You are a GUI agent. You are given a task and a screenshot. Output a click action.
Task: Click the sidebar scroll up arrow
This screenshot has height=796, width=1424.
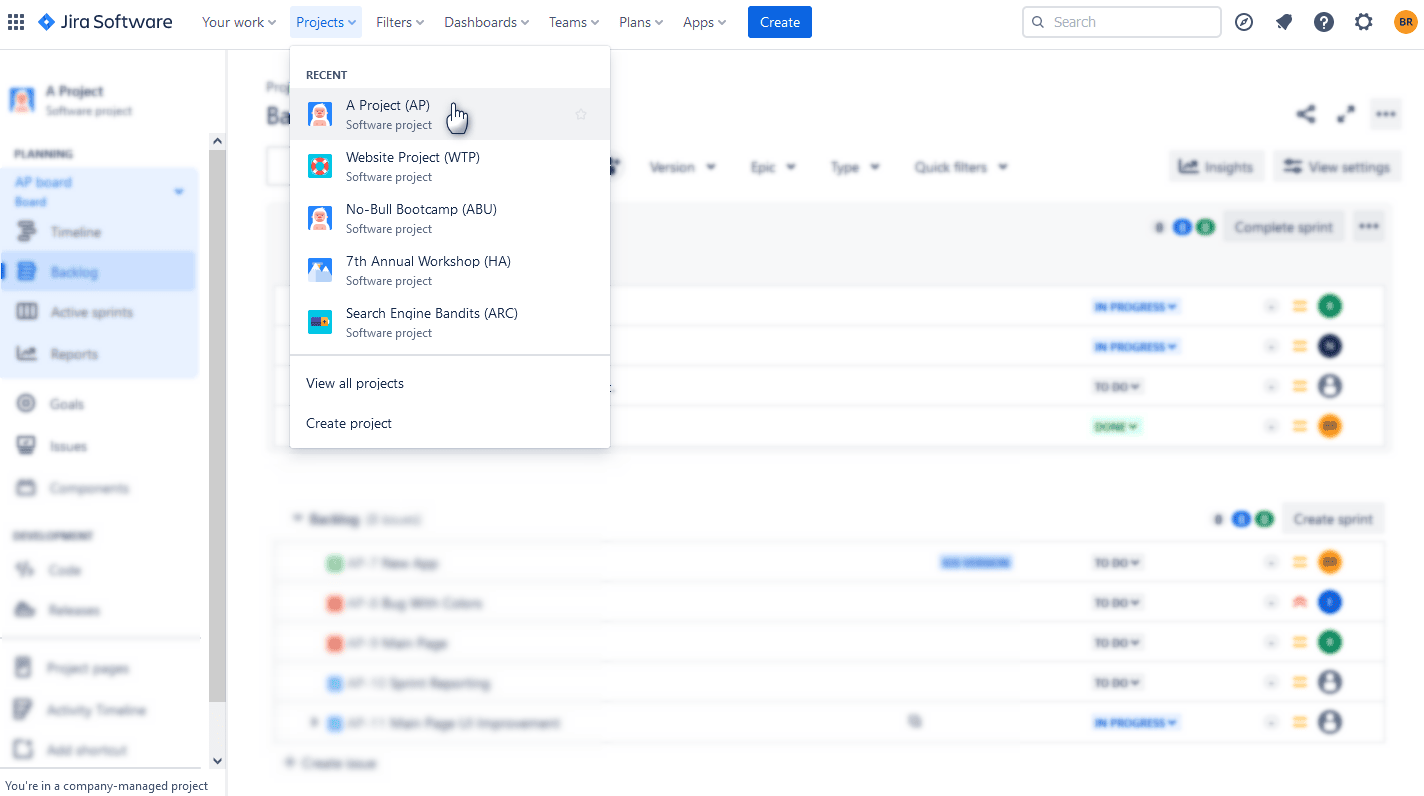217,141
